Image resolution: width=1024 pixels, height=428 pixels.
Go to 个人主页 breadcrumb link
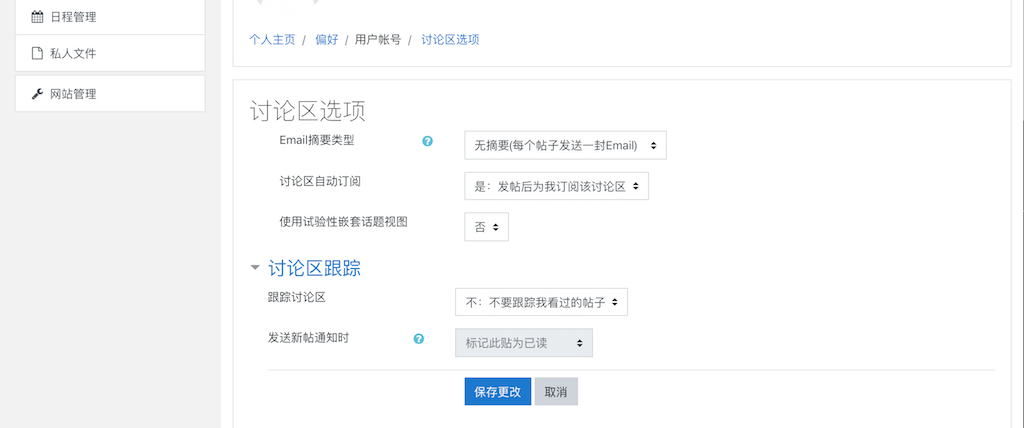(x=272, y=40)
